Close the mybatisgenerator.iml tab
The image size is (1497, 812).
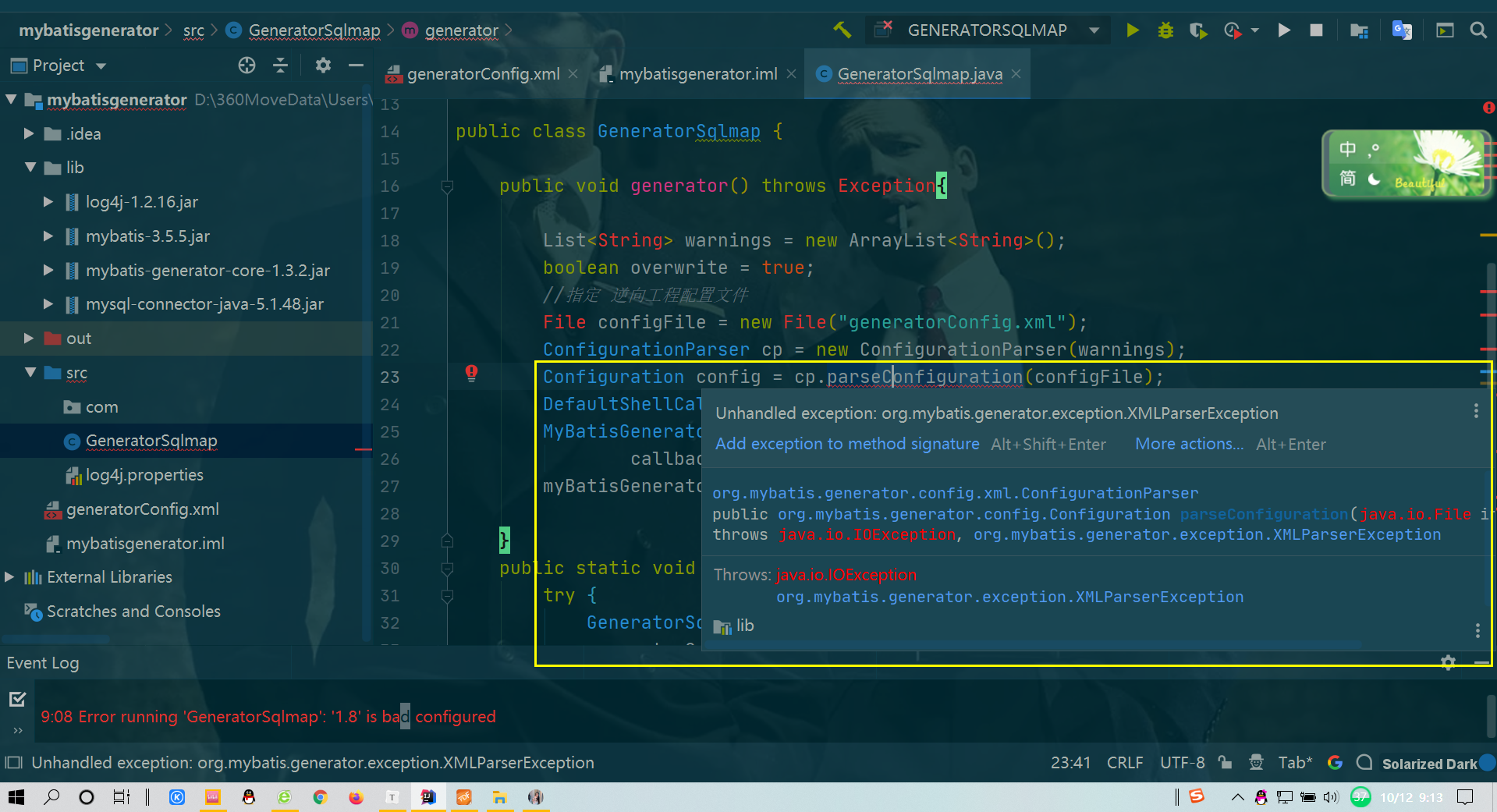[791, 73]
